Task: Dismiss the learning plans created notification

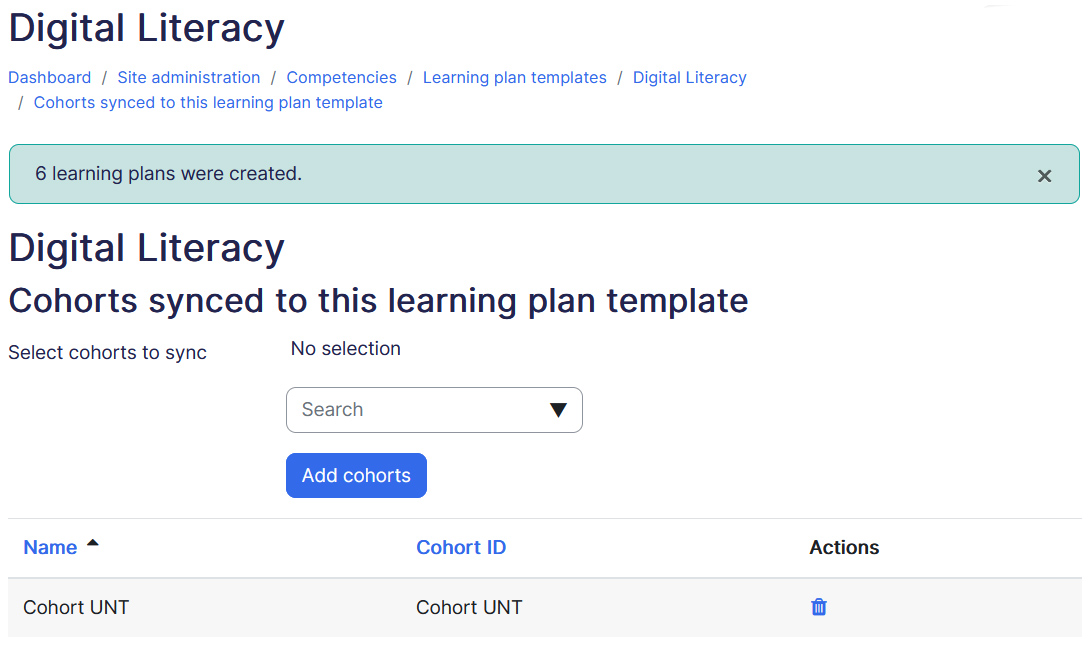Action: click(x=1044, y=176)
